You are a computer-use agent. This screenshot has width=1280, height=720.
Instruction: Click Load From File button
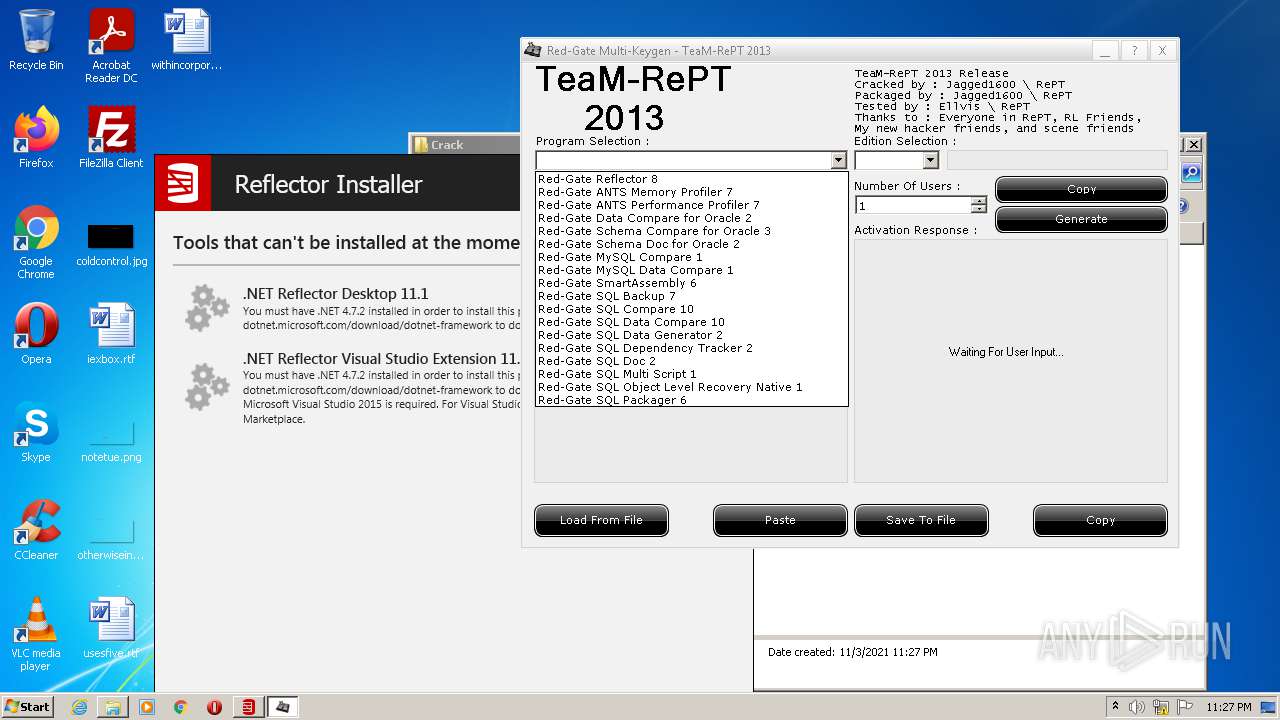601,520
